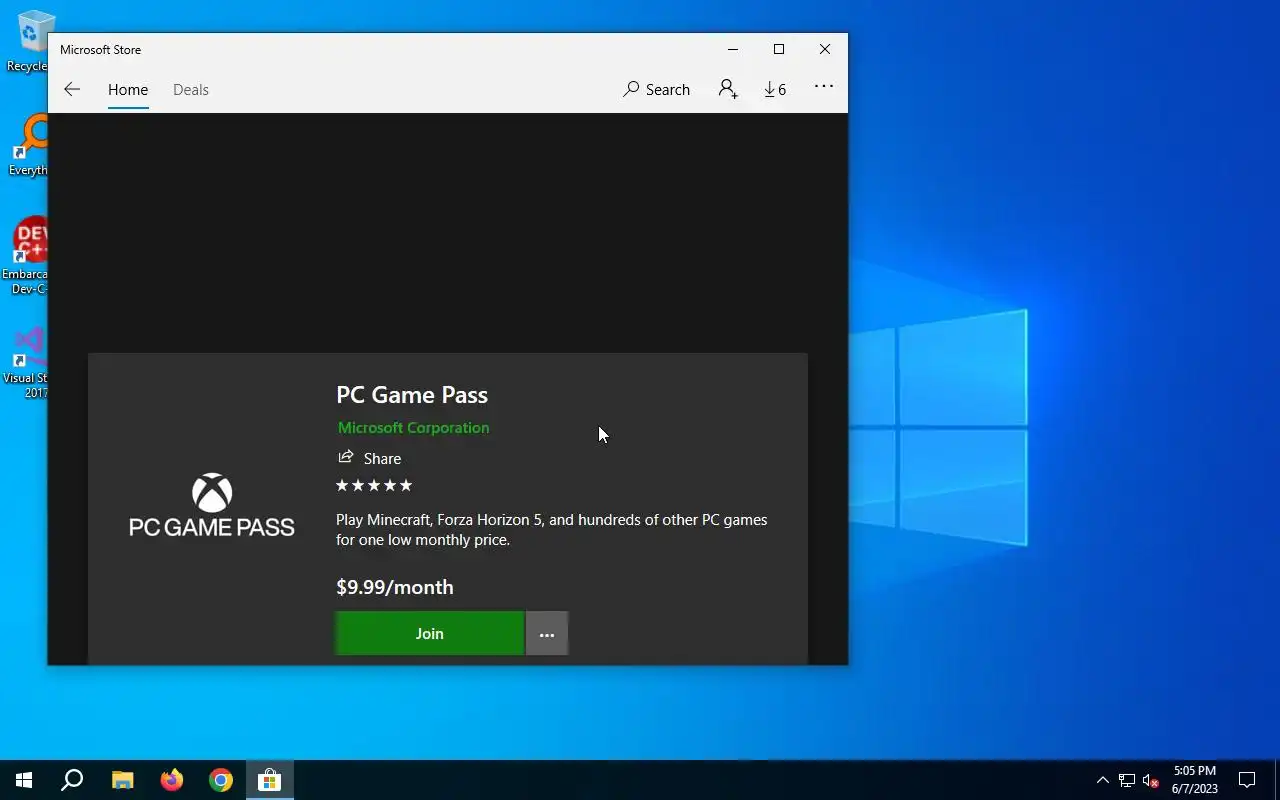Click the Microsoft Corporation publisher link
The image size is (1280, 800).
click(x=413, y=427)
